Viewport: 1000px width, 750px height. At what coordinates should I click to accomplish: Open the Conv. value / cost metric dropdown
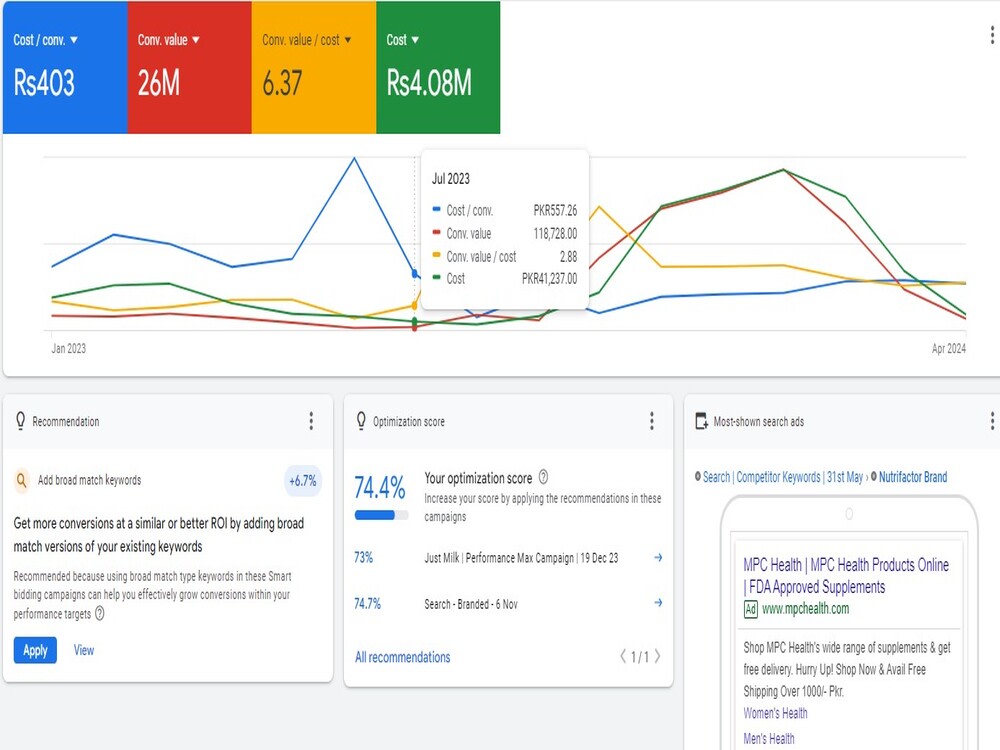coord(307,40)
